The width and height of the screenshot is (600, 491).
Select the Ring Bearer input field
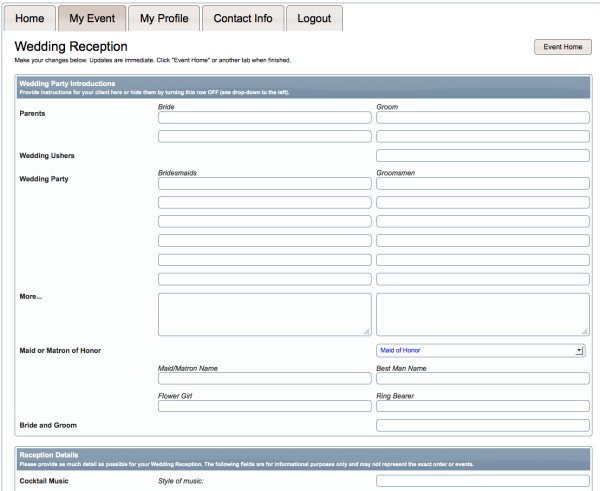click(482, 406)
